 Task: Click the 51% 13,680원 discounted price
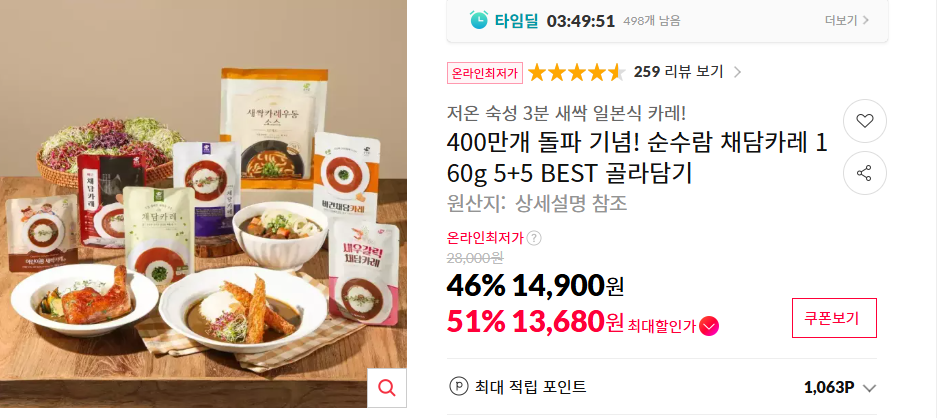click(535, 323)
